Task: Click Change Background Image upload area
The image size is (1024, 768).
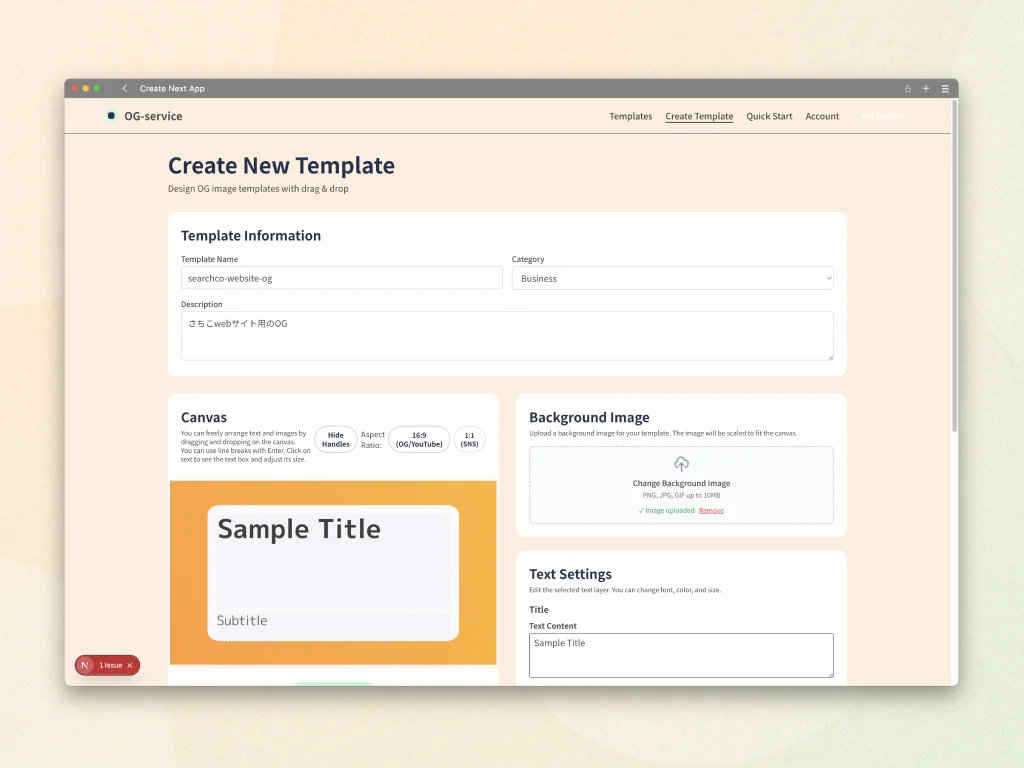Action: tap(681, 484)
